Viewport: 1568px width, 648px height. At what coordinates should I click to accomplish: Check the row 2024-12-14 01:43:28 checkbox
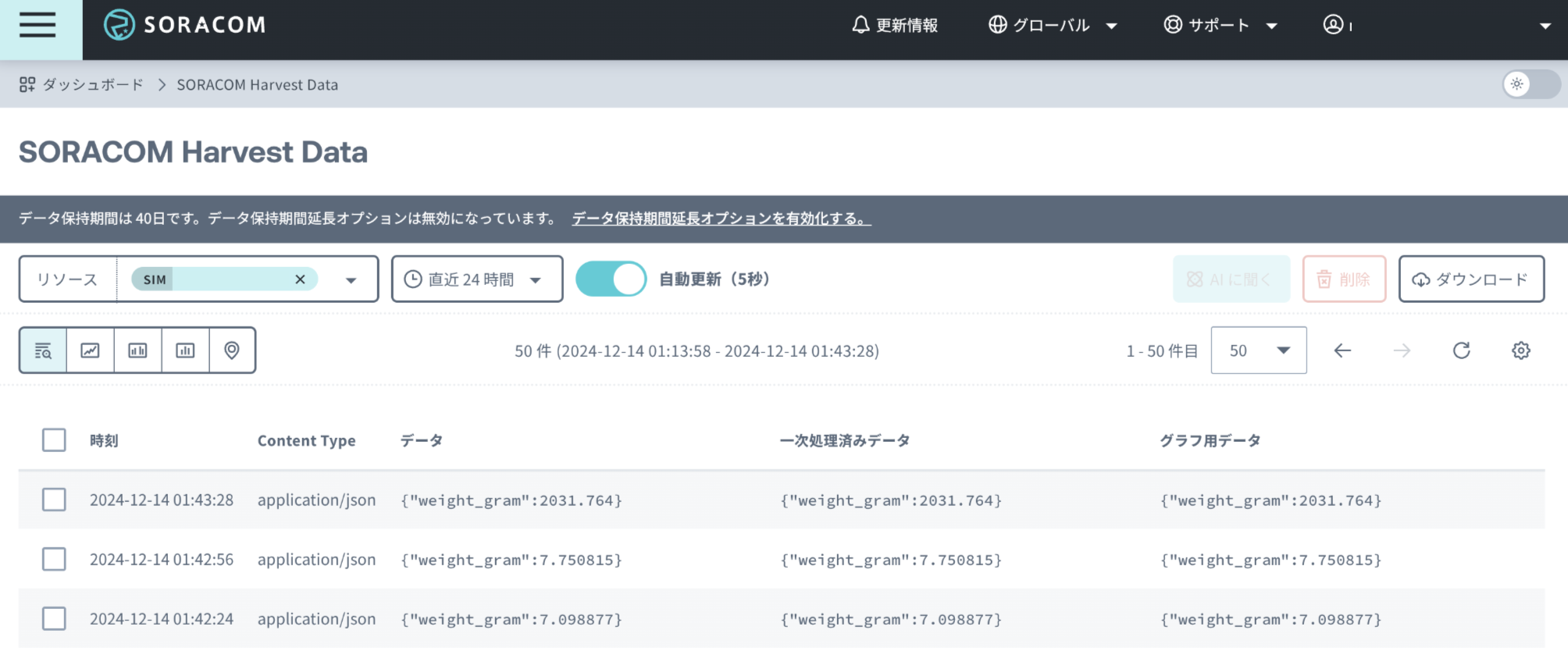pos(54,500)
